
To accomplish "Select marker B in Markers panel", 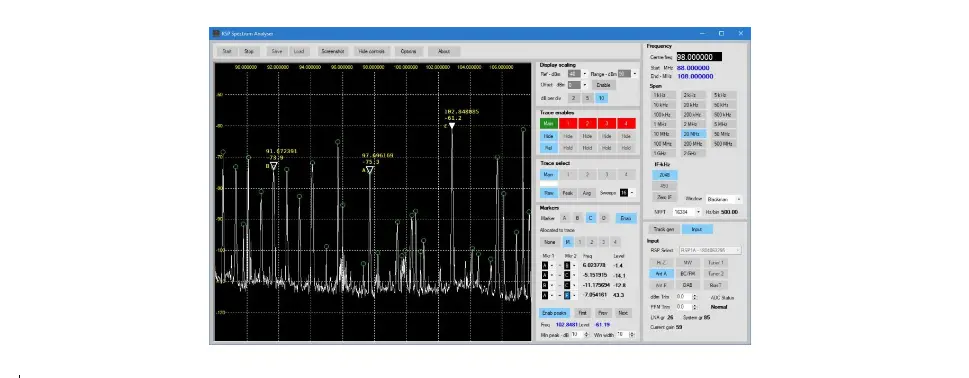I will 578,218.
